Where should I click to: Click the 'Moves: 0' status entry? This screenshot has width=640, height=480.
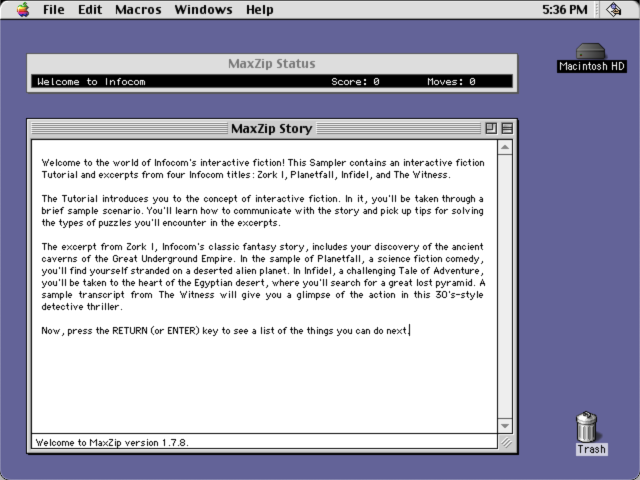click(451, 82)
